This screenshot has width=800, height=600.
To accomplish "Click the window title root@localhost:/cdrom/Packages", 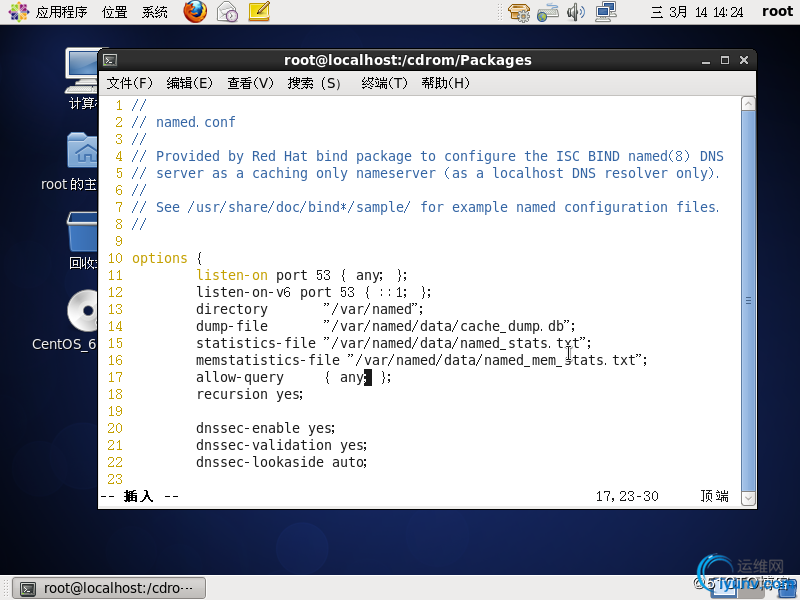I will pyautogui.click(x=408, y=60).
